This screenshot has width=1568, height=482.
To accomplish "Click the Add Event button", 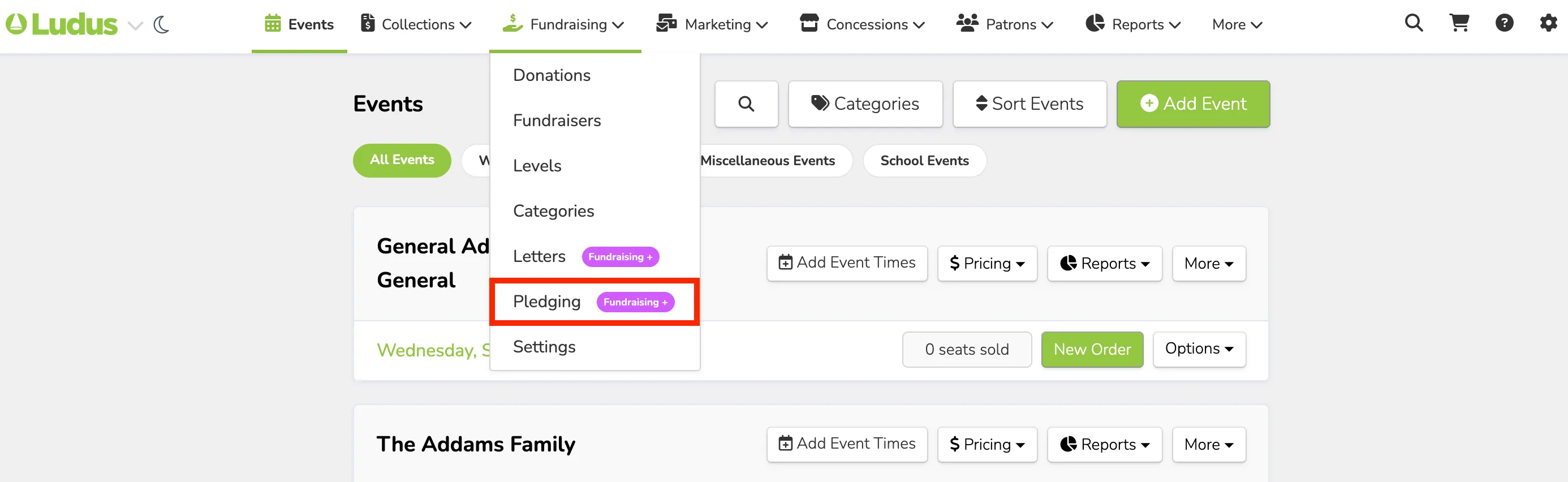I will [1193, 104].
